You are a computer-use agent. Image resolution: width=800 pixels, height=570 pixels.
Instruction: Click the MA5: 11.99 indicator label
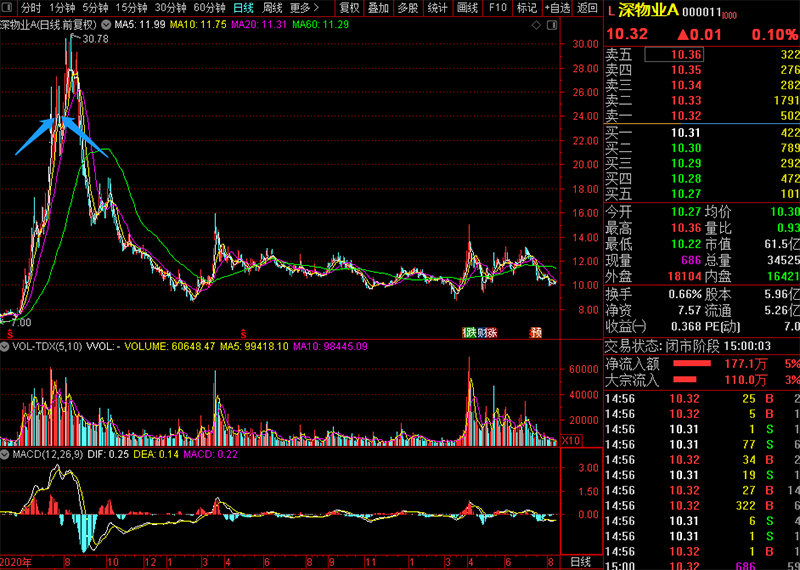tap(140, 24)
